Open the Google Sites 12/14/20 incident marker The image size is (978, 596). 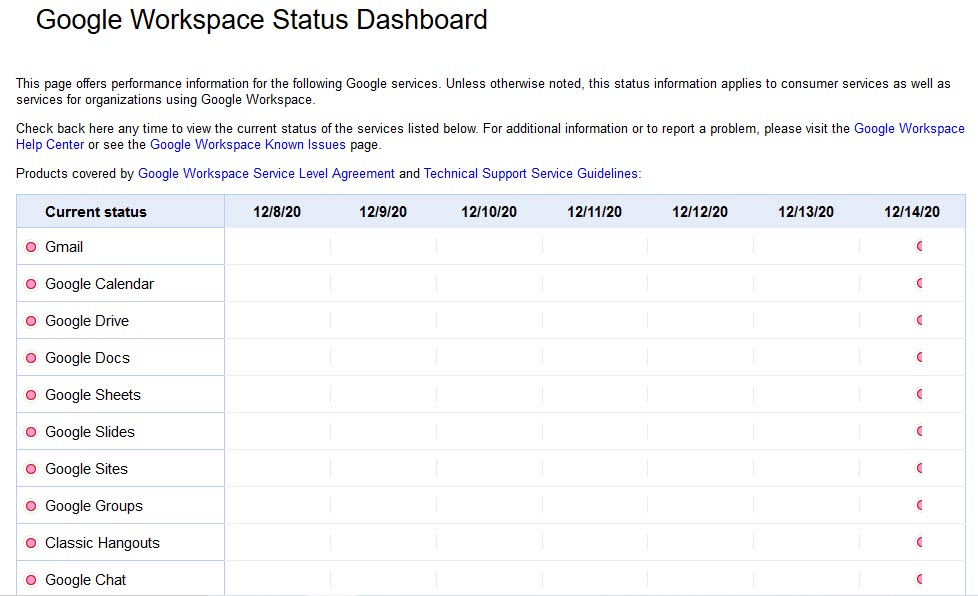[x=919, y=468]
